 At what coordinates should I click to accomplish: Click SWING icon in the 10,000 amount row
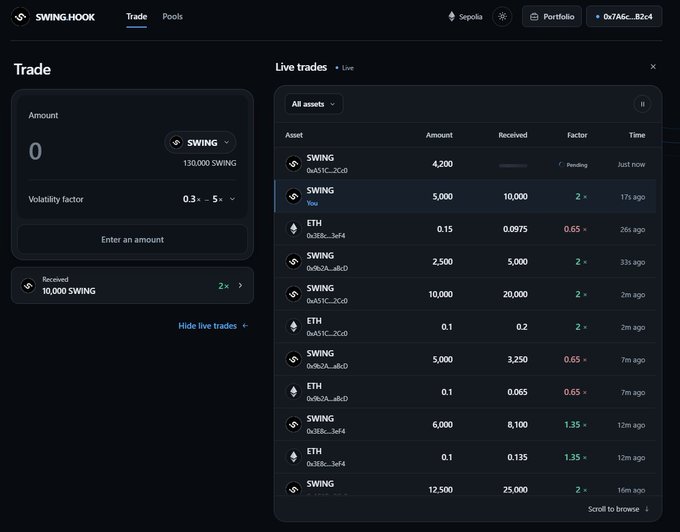pyautogui.click(x=294, y=294)
